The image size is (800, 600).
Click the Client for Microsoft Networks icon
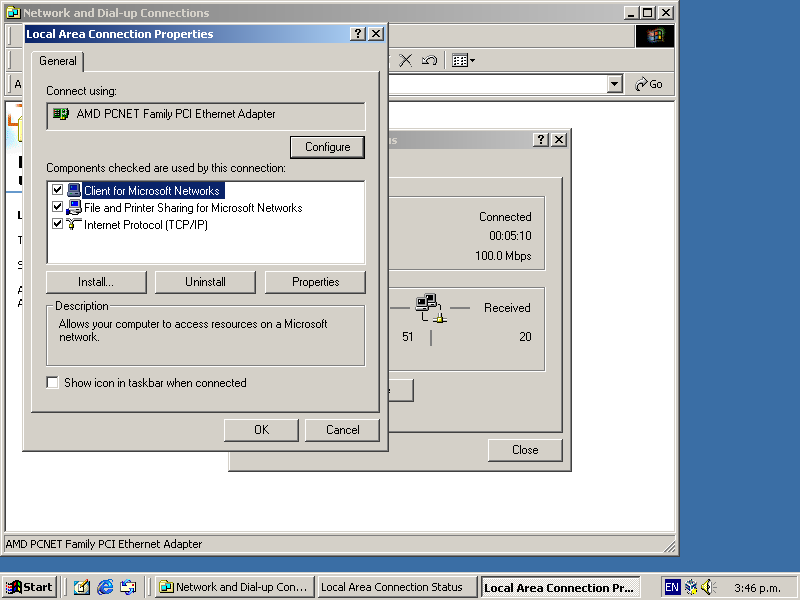(x=74, y=190)
